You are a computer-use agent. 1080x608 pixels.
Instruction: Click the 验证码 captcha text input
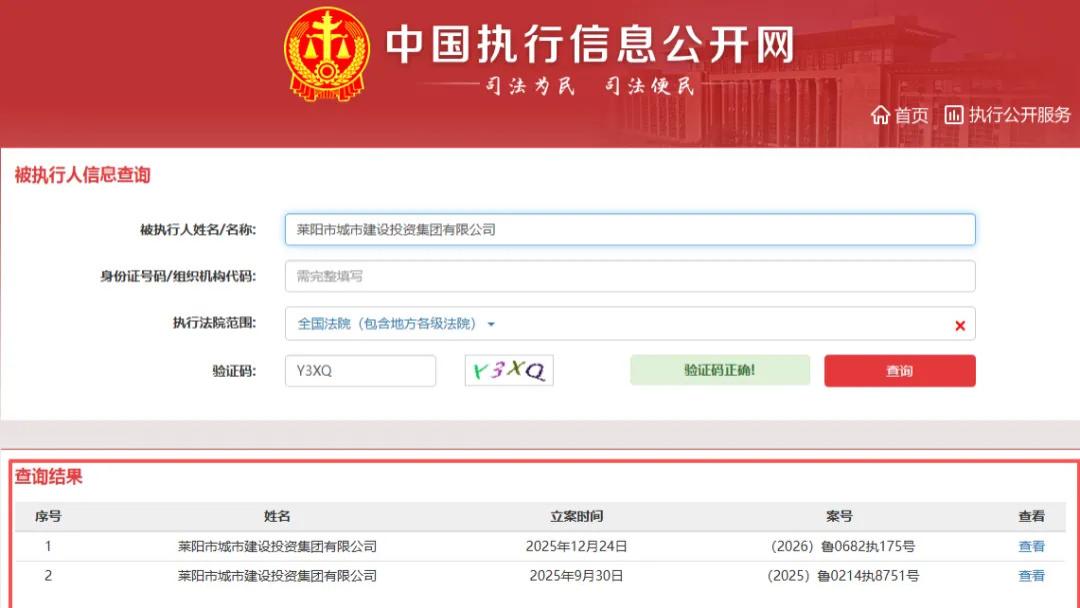click(360, 370)
